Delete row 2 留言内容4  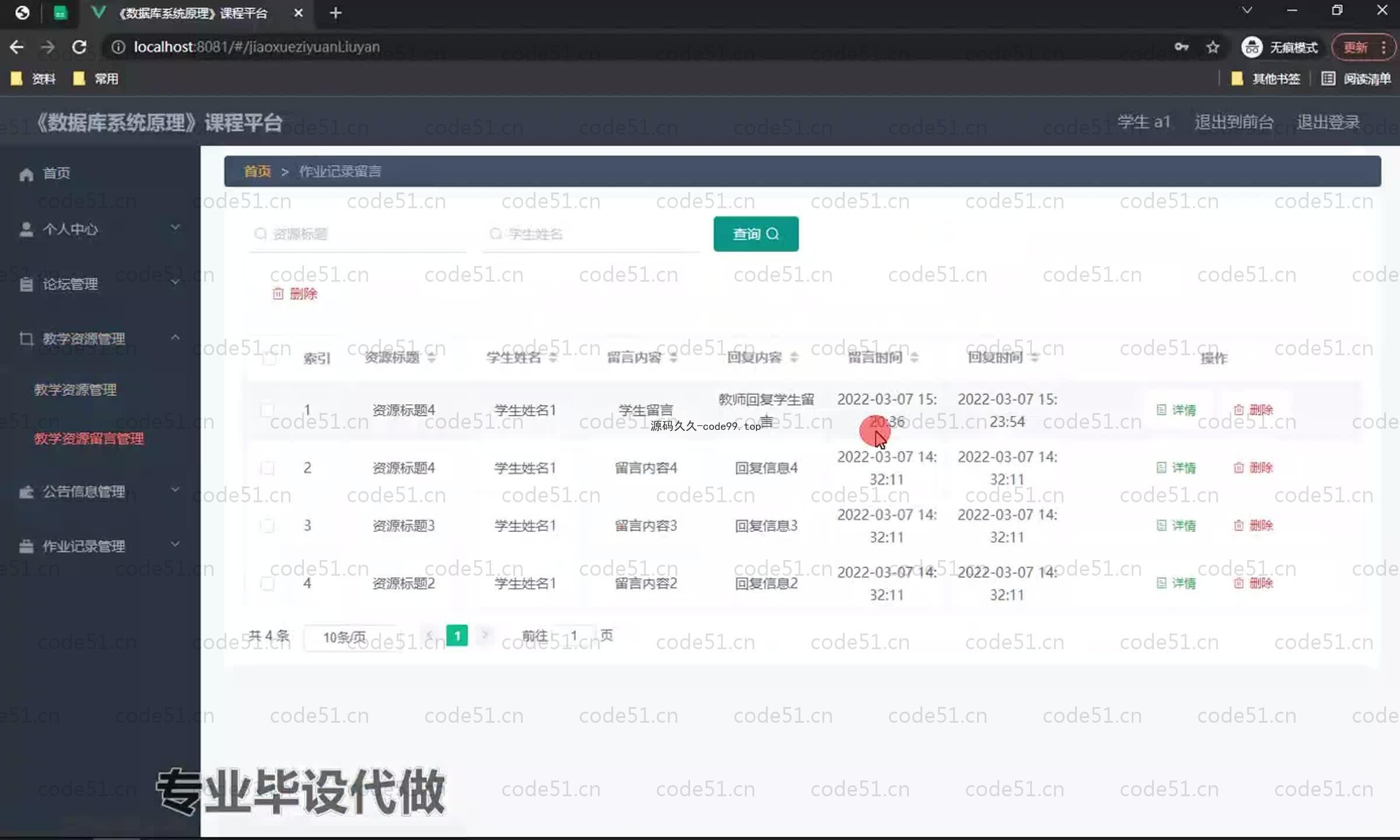pyautogui.click(x=1253, y=467)
